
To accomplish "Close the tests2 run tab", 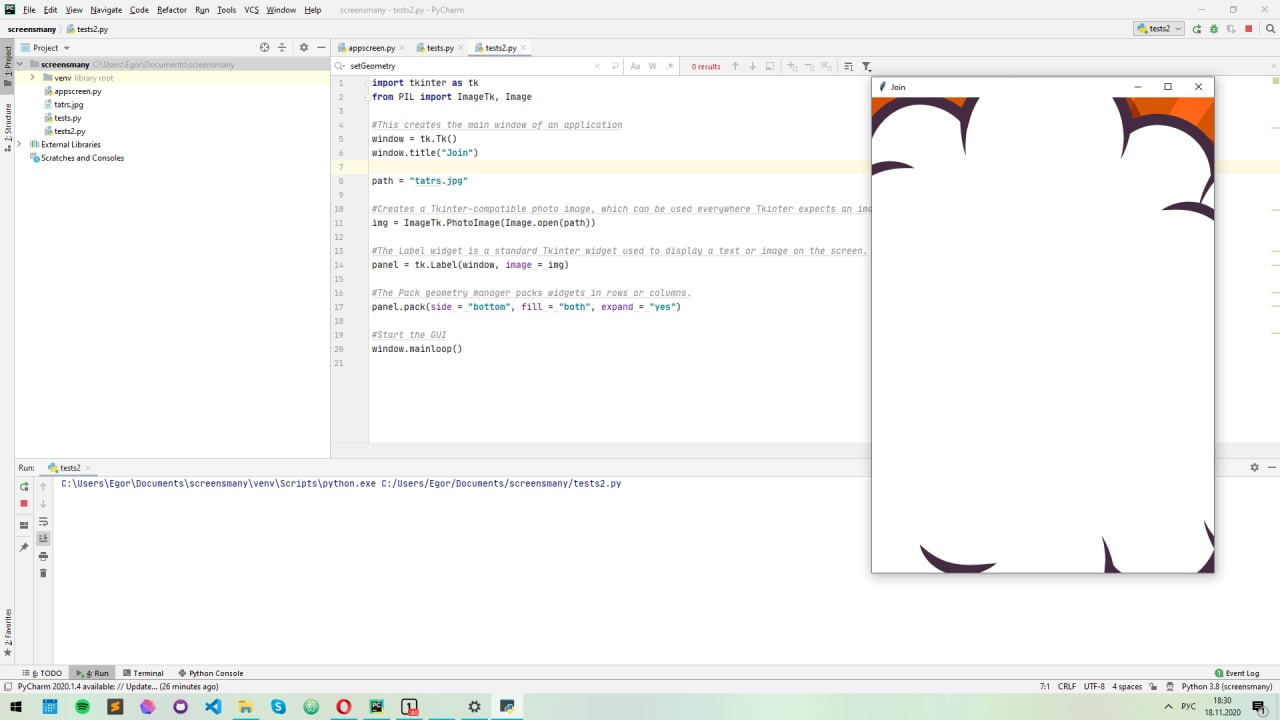I will point(89,467).
